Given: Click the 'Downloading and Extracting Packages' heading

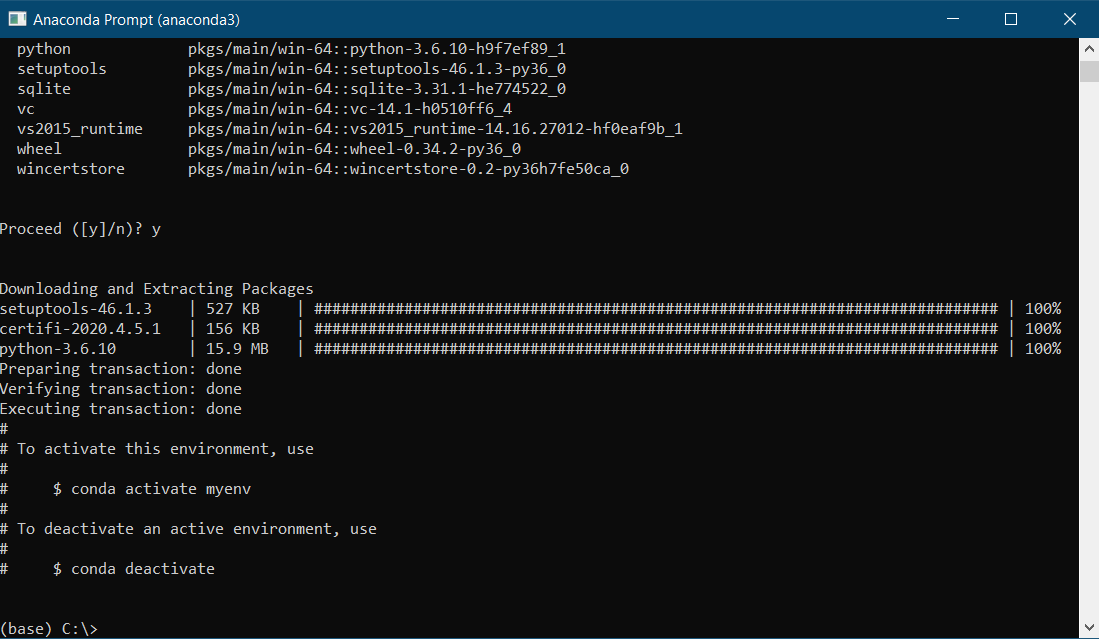Looking at the screenshot, I should [156, 289].
